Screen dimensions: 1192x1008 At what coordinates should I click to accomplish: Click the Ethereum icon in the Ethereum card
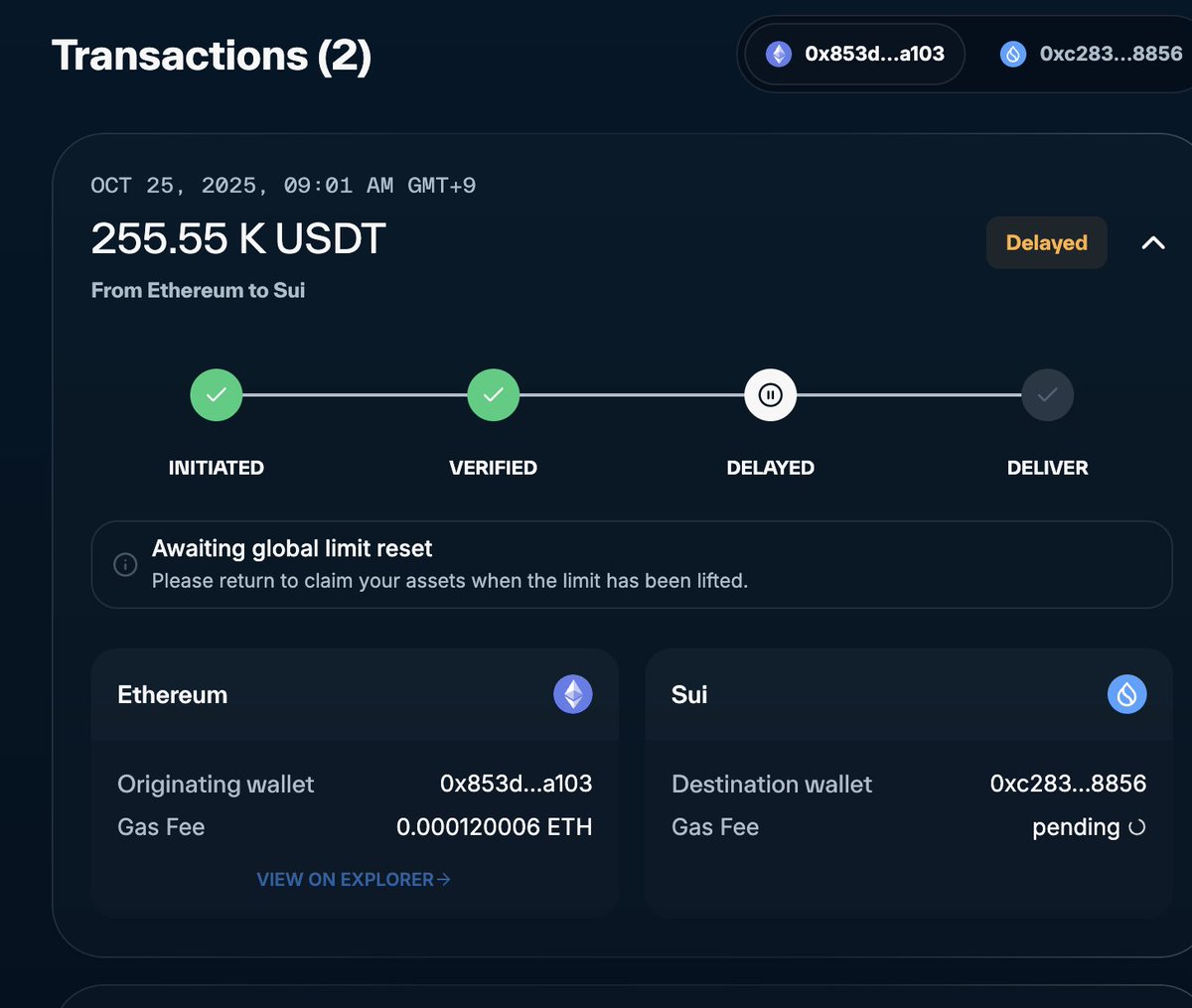[573, 694]
